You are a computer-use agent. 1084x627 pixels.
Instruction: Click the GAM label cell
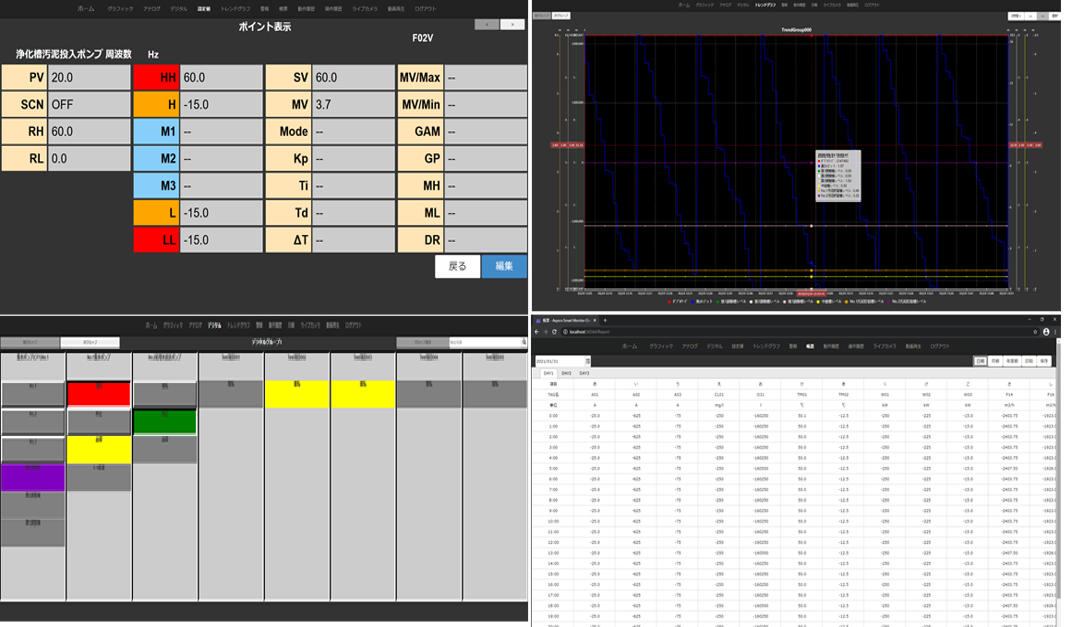tap(420, 131)
